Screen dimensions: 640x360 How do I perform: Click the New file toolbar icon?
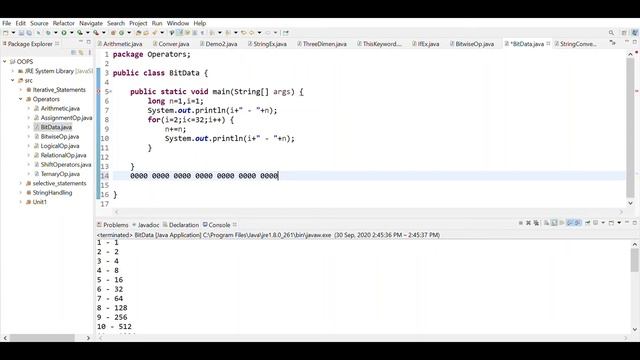[6, 33]
